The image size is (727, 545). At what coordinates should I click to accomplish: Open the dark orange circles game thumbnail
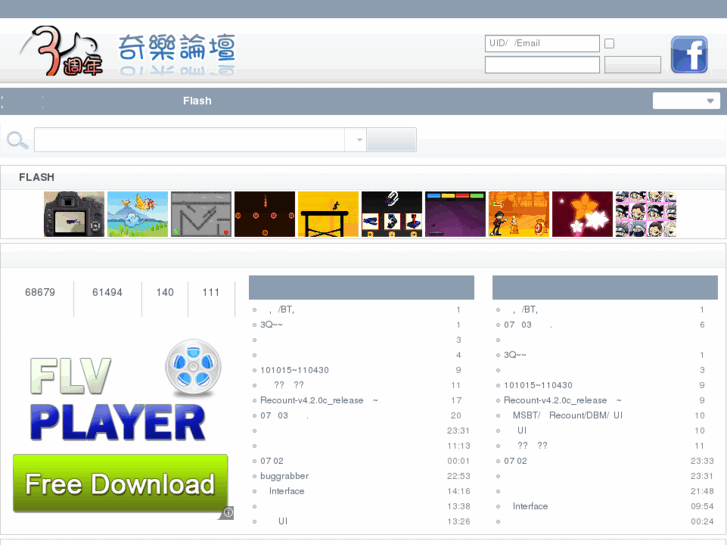click(x=265, y=214)
